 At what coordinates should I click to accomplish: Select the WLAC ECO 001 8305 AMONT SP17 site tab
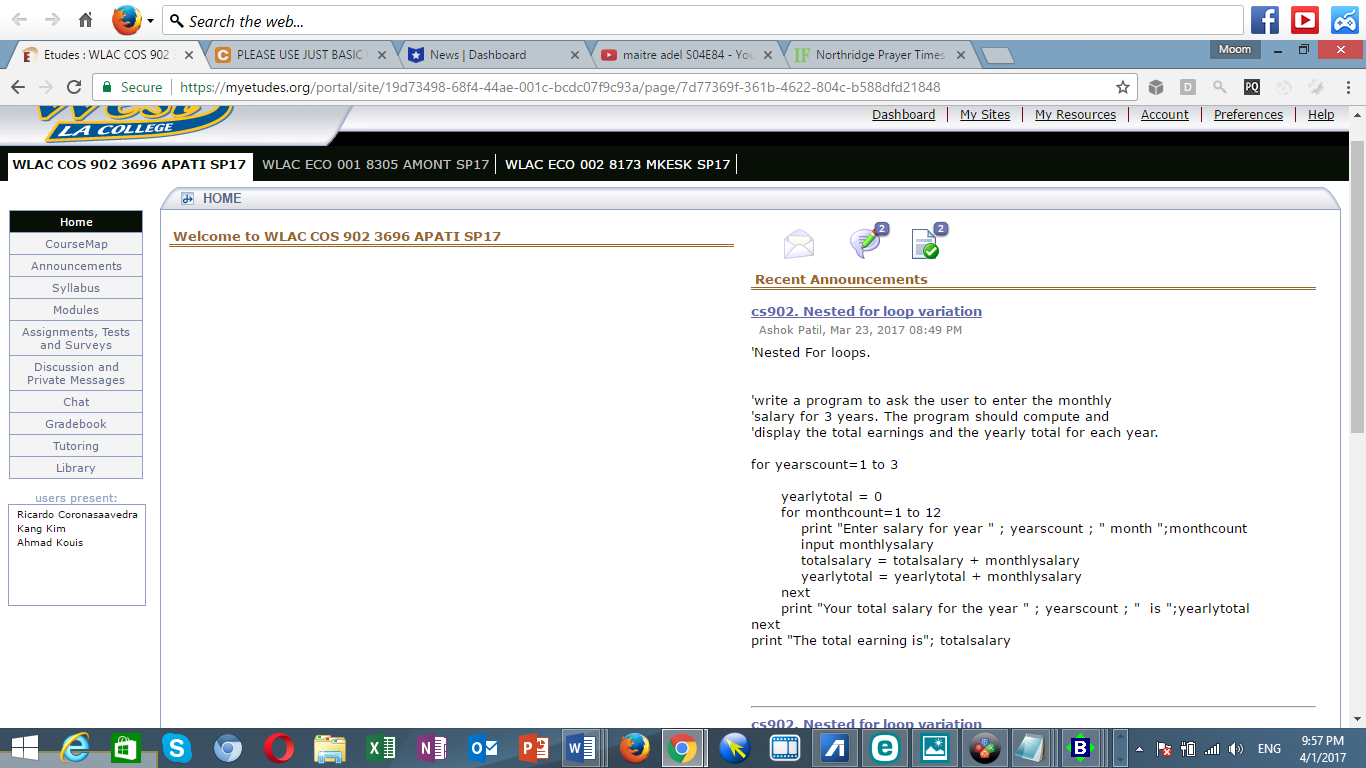click(x=375, y=165)
